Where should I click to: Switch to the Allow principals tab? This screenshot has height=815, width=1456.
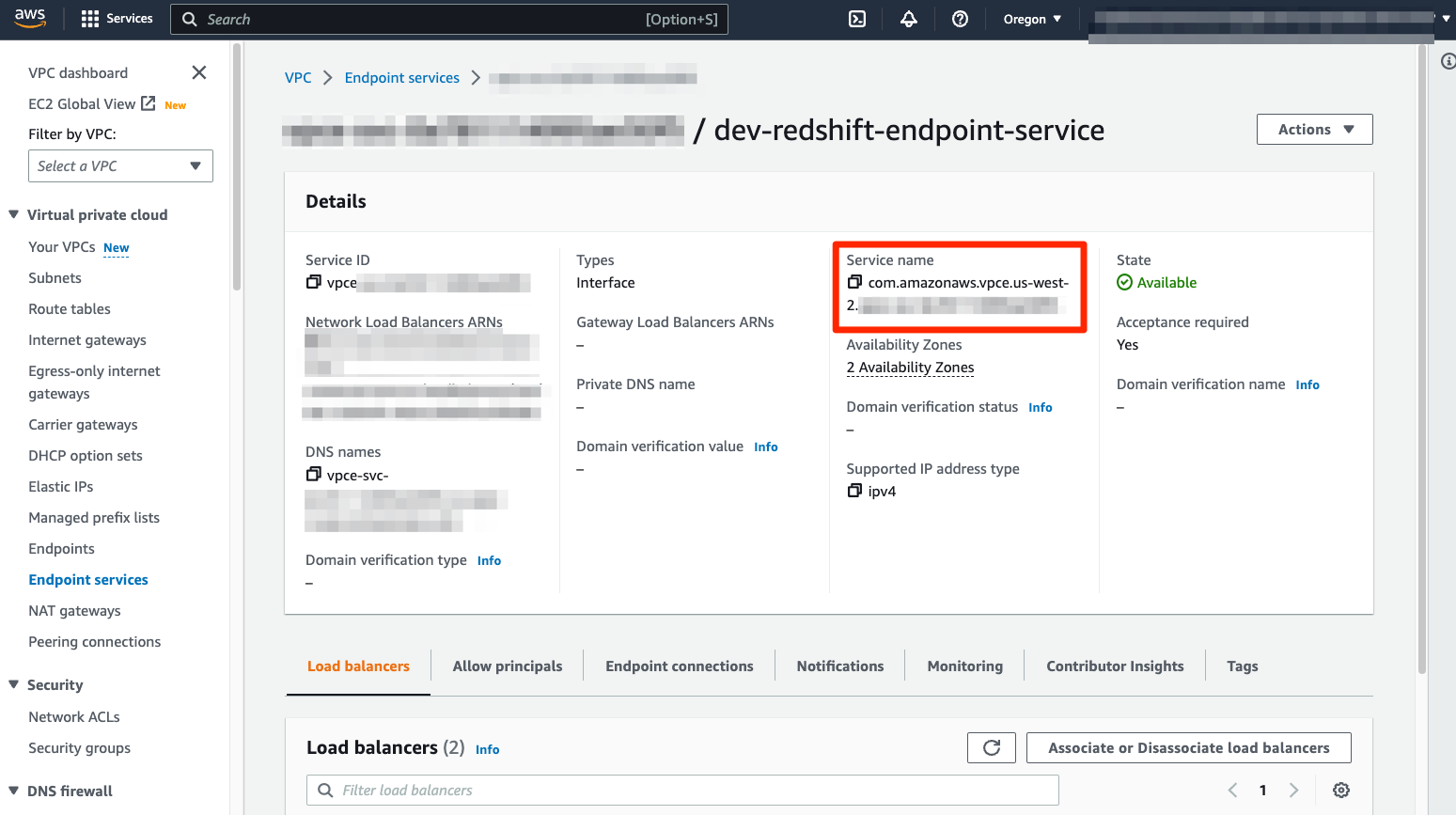(x=508, y=666)
